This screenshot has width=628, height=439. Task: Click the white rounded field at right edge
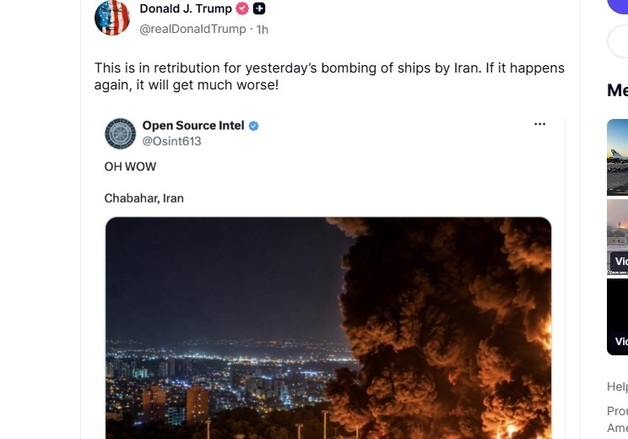click(618, 41)
